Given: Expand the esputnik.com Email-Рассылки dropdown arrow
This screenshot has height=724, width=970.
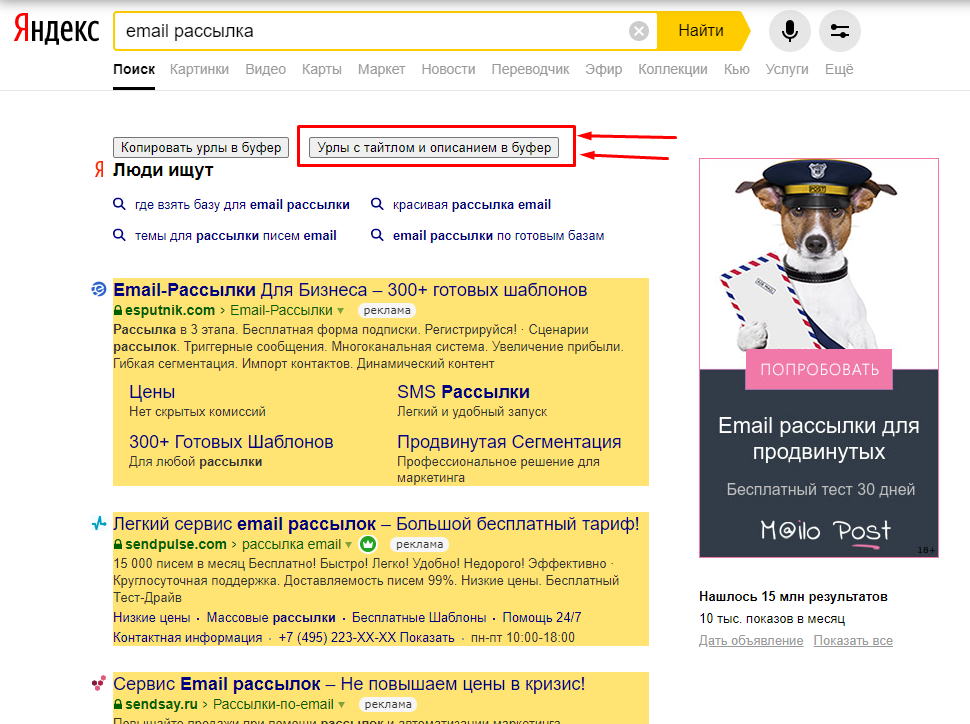Looking at the screenshot, I should pos(340,311).
